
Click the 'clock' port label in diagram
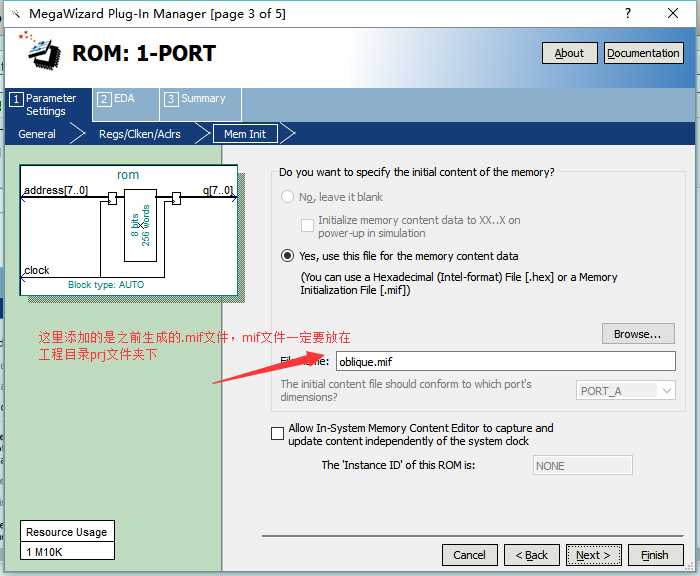37,271
